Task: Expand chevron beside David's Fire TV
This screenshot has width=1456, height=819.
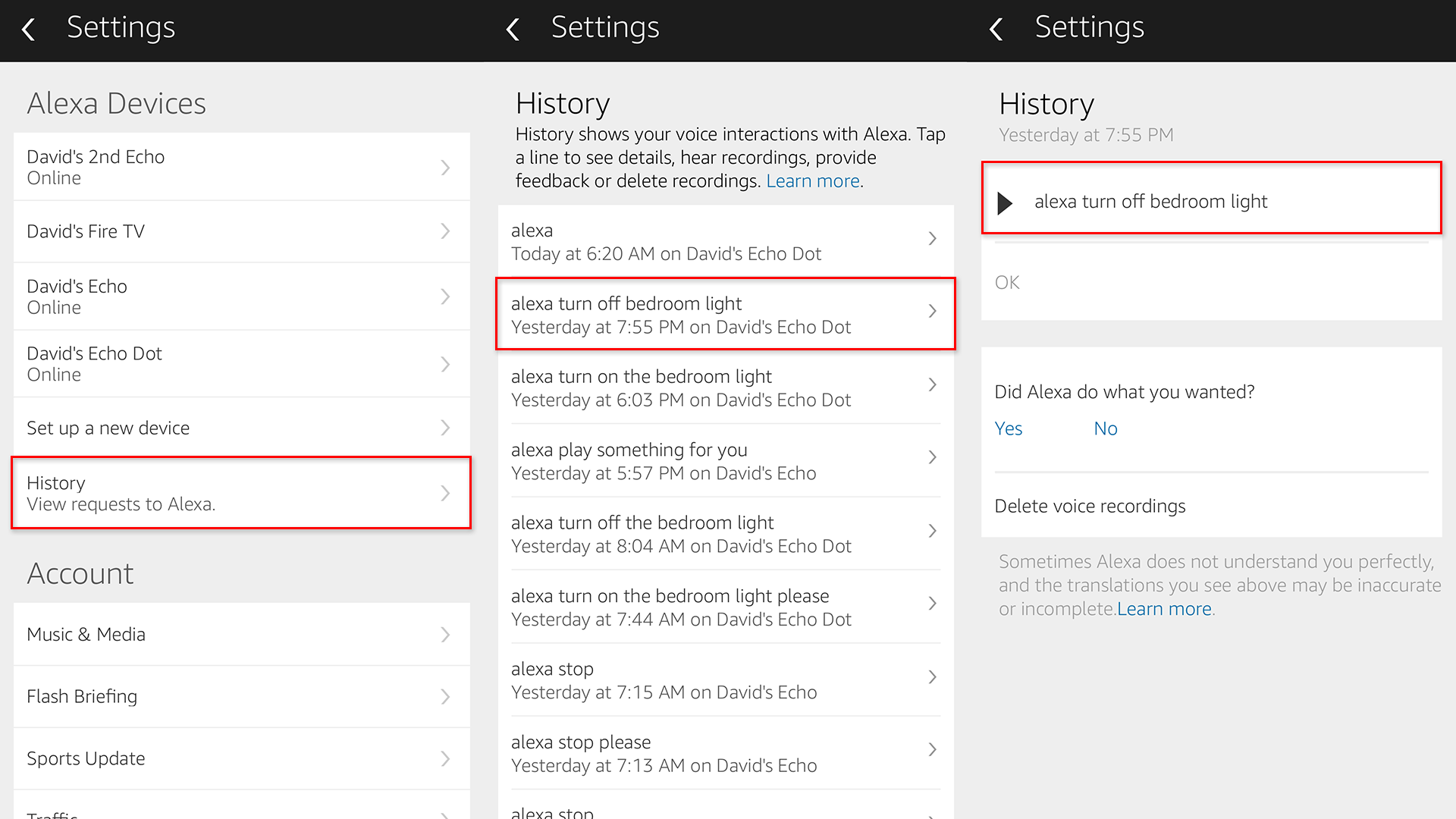Action: click(x=446, y=231)
